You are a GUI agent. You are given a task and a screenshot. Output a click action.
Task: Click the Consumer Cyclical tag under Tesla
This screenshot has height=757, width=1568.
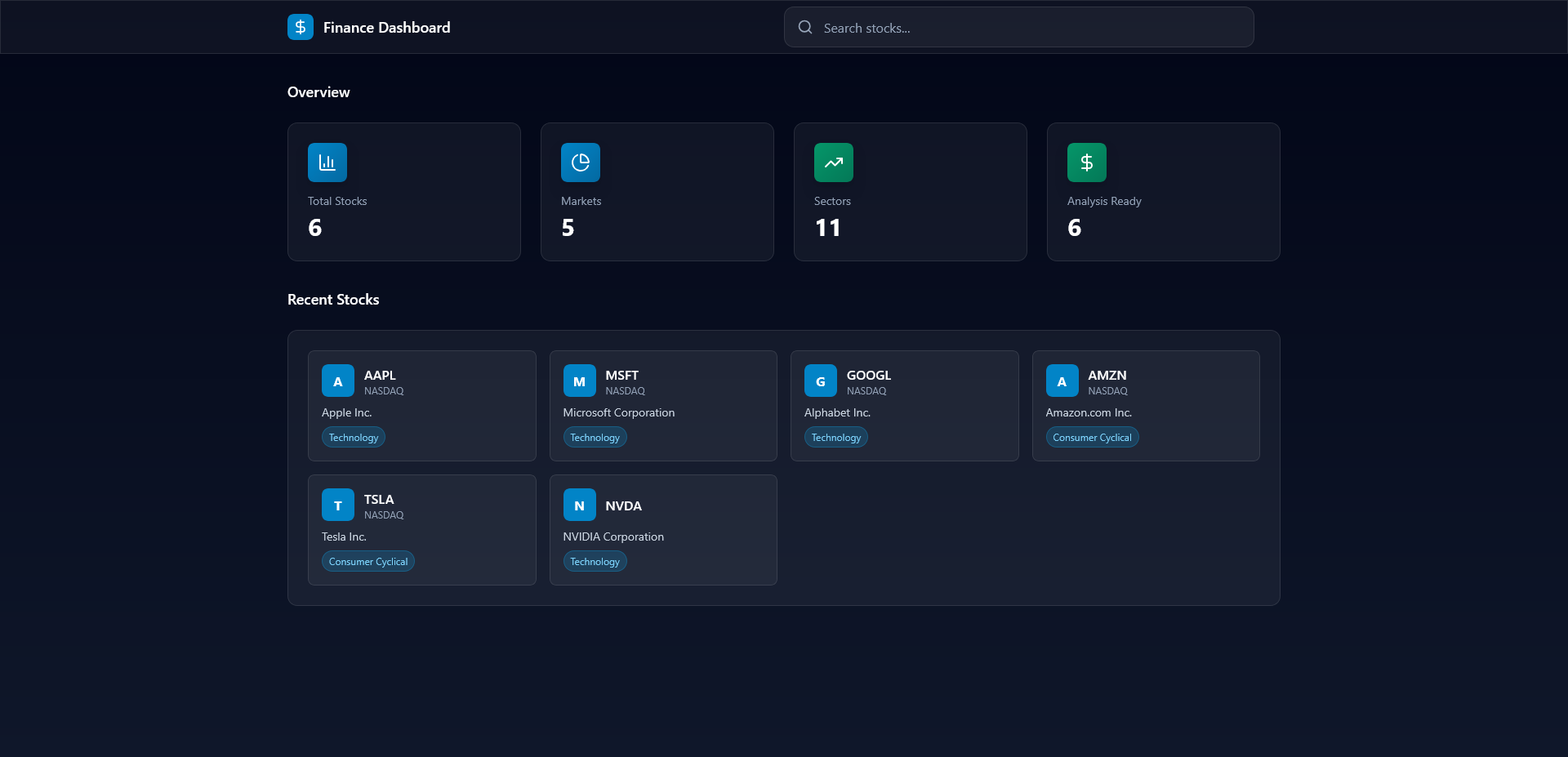[x=368, y=562]
